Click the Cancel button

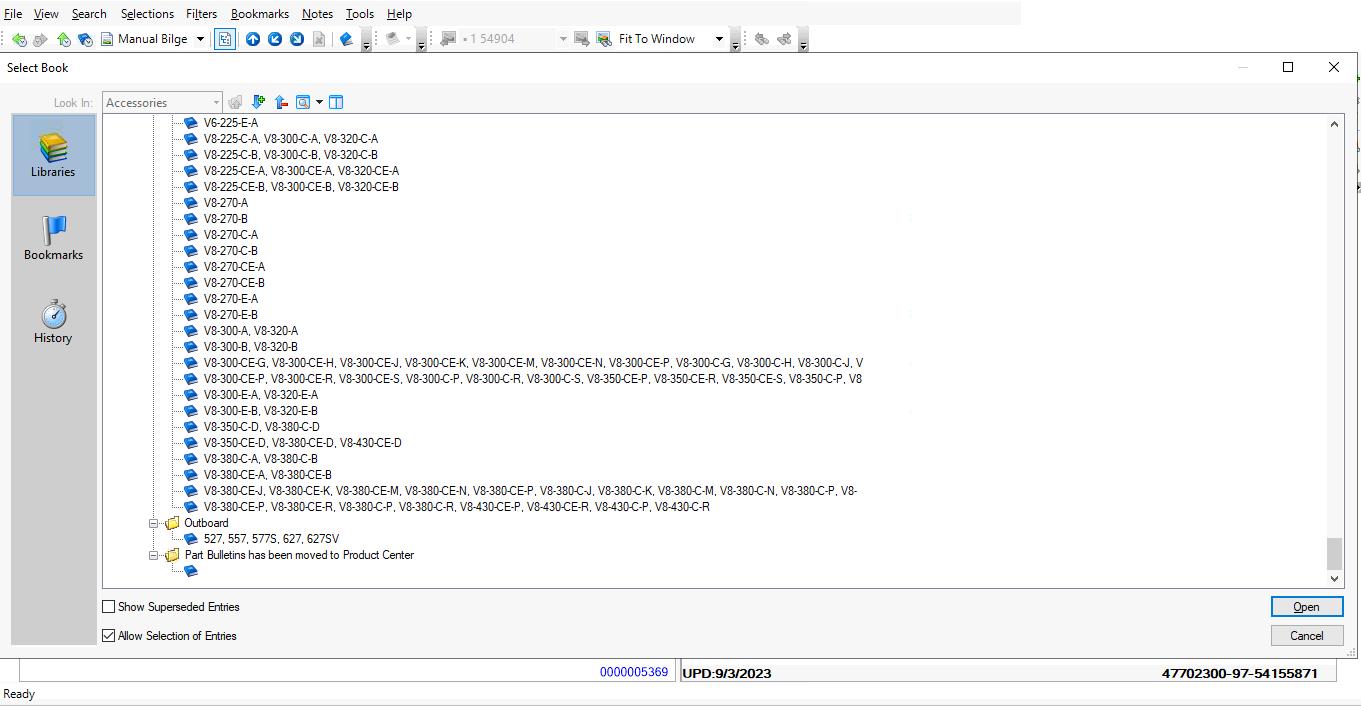point(1306,636)
